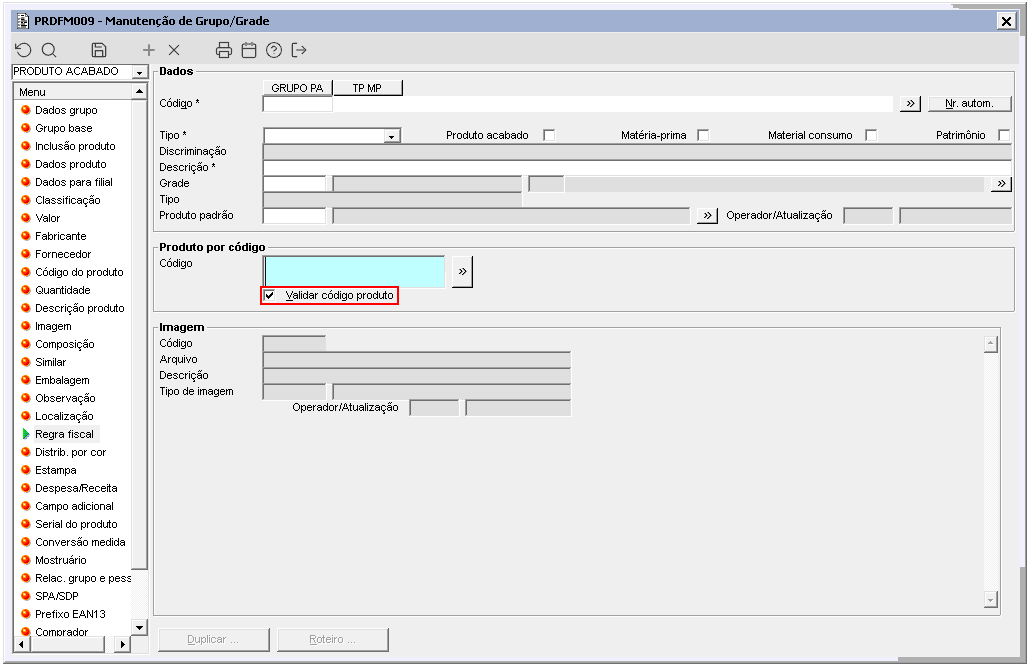Click the save diskette toolbar icon
1028x666 pixels.
pos(99,50)
